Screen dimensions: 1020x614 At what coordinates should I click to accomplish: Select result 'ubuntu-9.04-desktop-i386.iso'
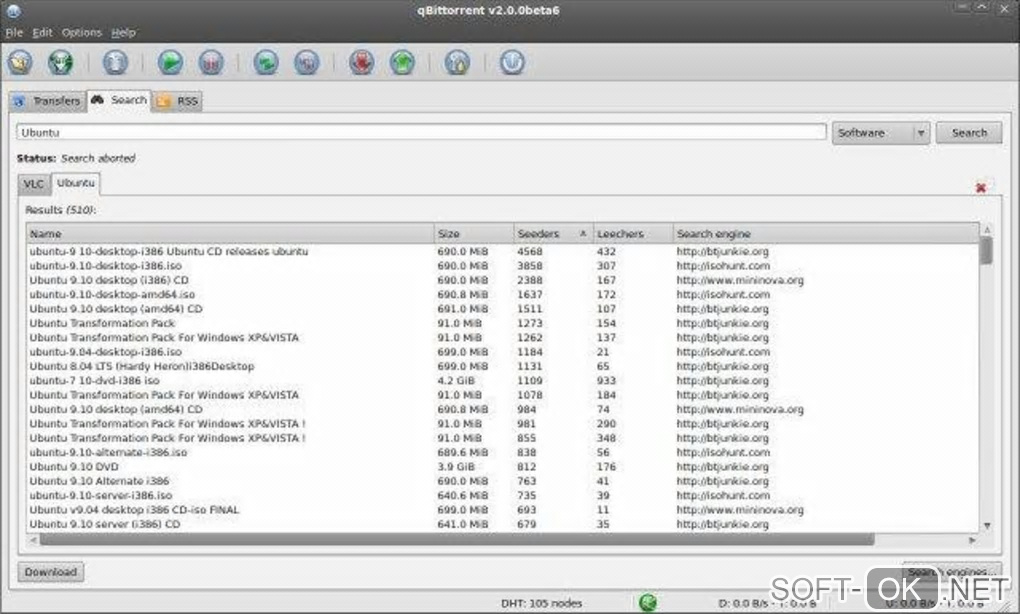pyautogui.click(x=502, y=352)
